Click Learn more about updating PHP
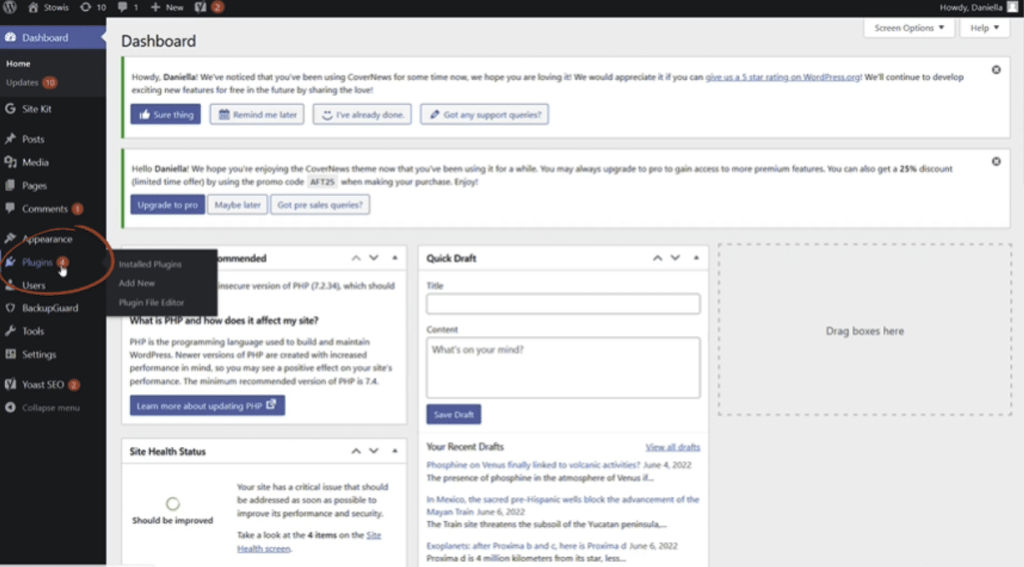Image resolution: width=1024 pixels, height=567 pixels. pyautogui.click(x=207, y=405)
